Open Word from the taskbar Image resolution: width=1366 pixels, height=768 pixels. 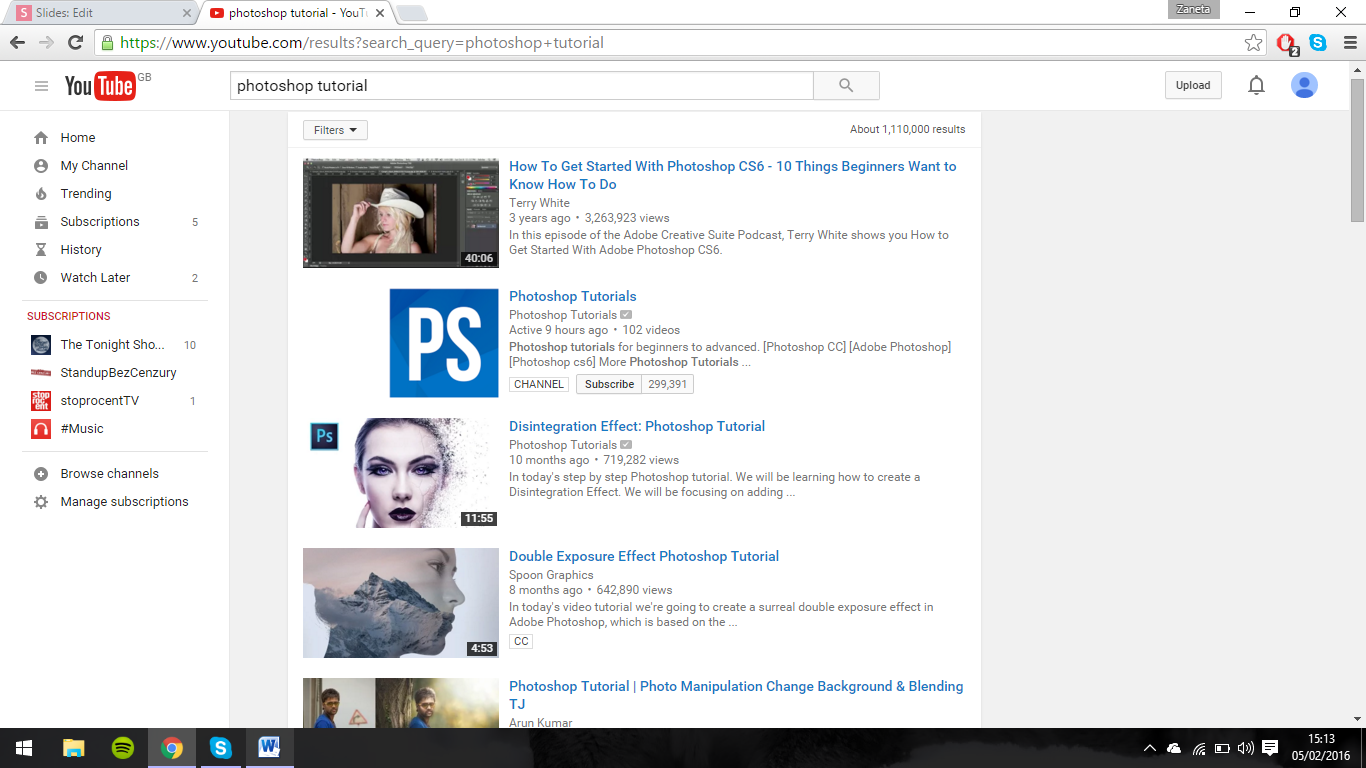click(269, 748)
